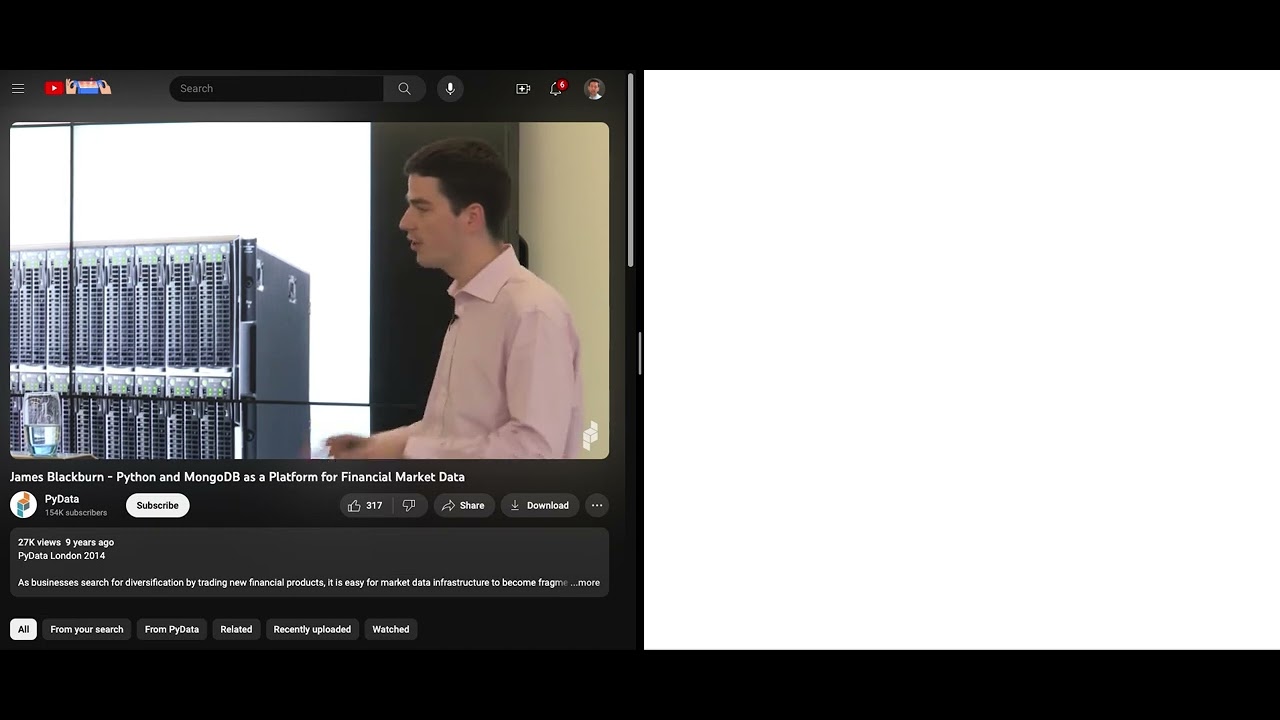The width and height of the screenshot is (1280, 720).
Task: Open more actions three-dot menu
Action: click(597, 505)
